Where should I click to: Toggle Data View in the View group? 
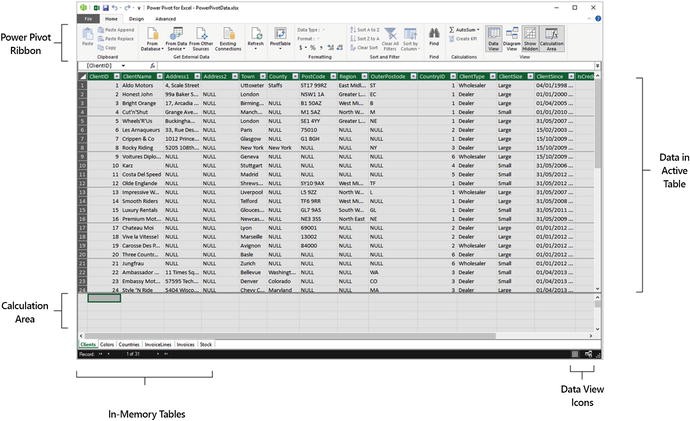click(494, 39)
